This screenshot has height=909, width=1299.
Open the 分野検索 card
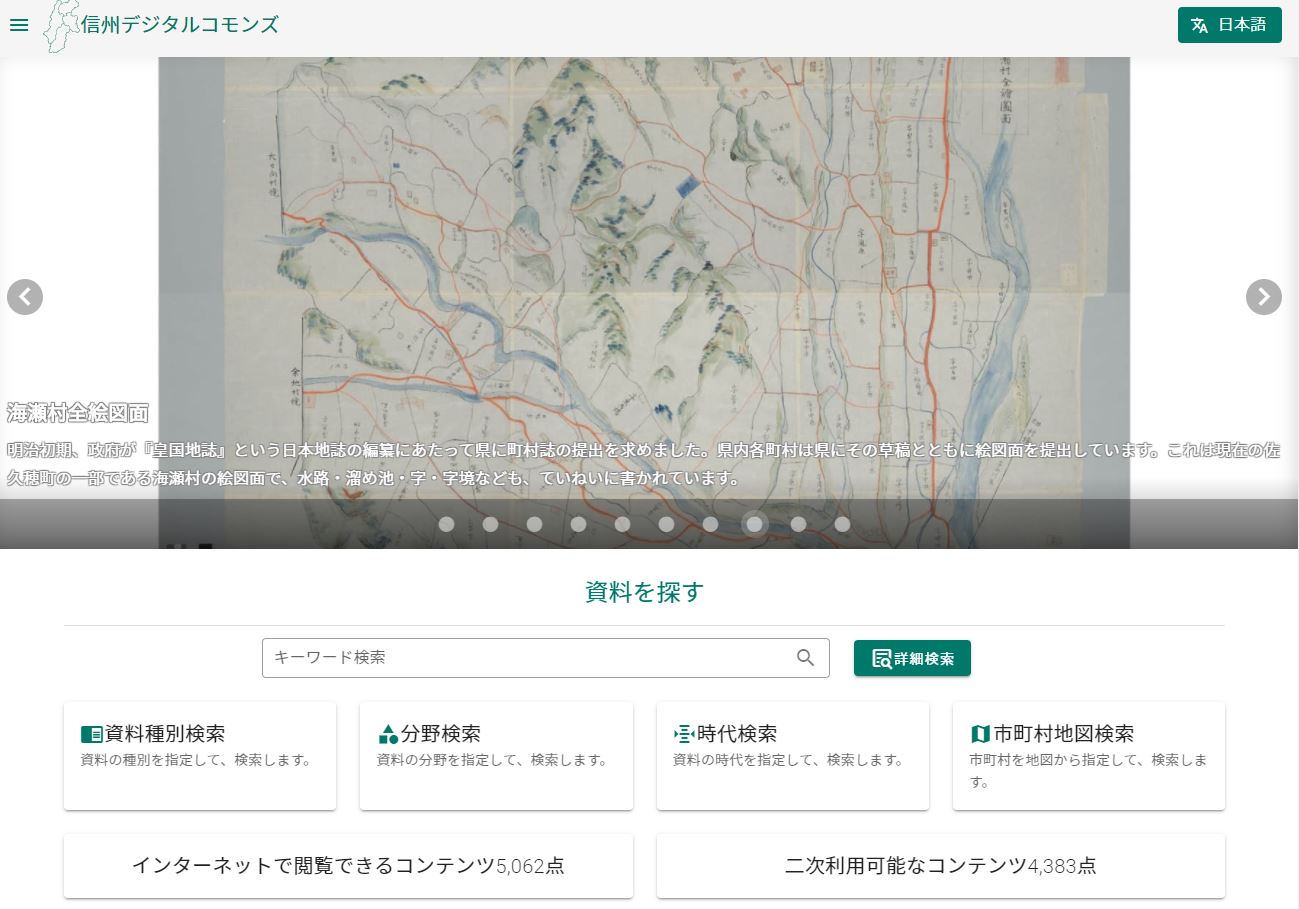(496, 756)
